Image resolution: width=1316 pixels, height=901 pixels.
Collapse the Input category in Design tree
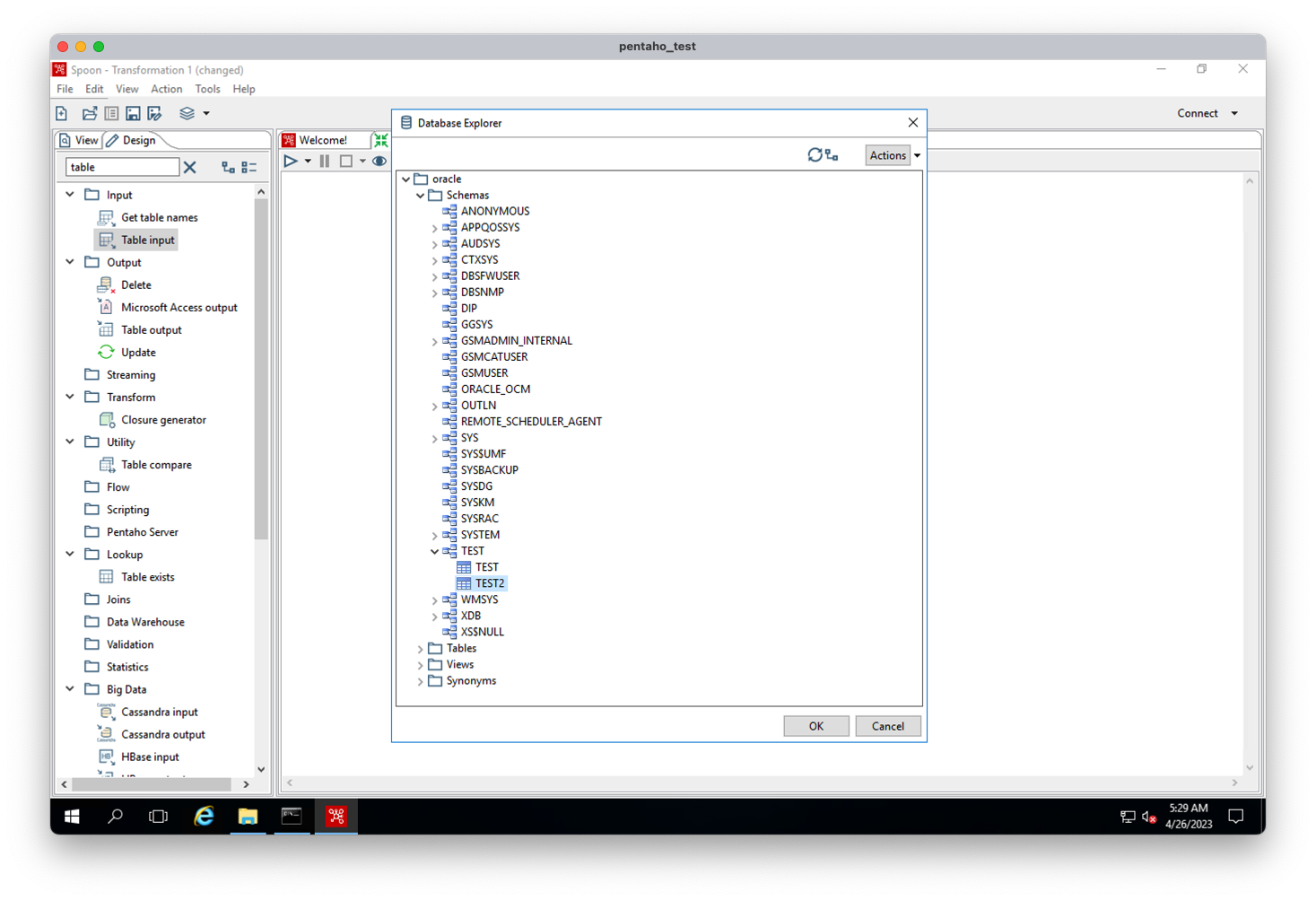(x=71, y=195)
